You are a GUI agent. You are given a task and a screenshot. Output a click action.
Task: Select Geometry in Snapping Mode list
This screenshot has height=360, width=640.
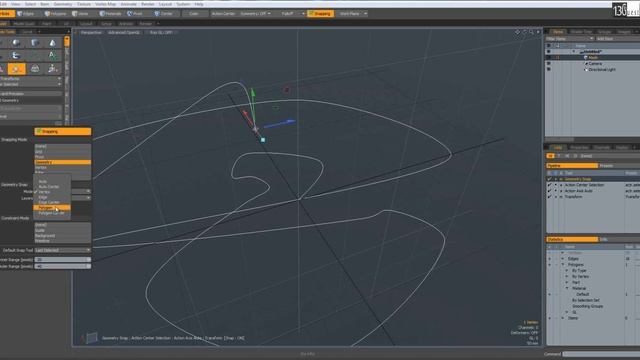[62, 162]
